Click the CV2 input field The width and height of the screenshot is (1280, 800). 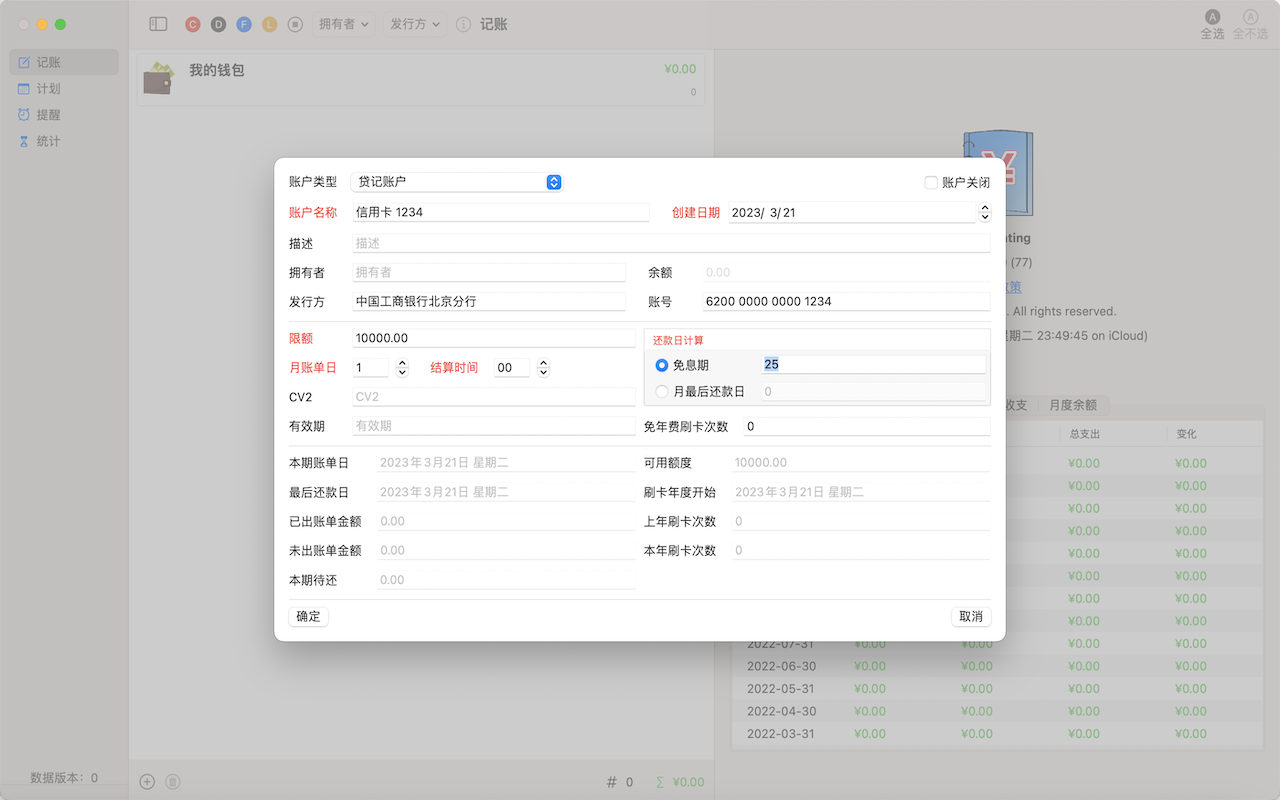pos(494,396)
